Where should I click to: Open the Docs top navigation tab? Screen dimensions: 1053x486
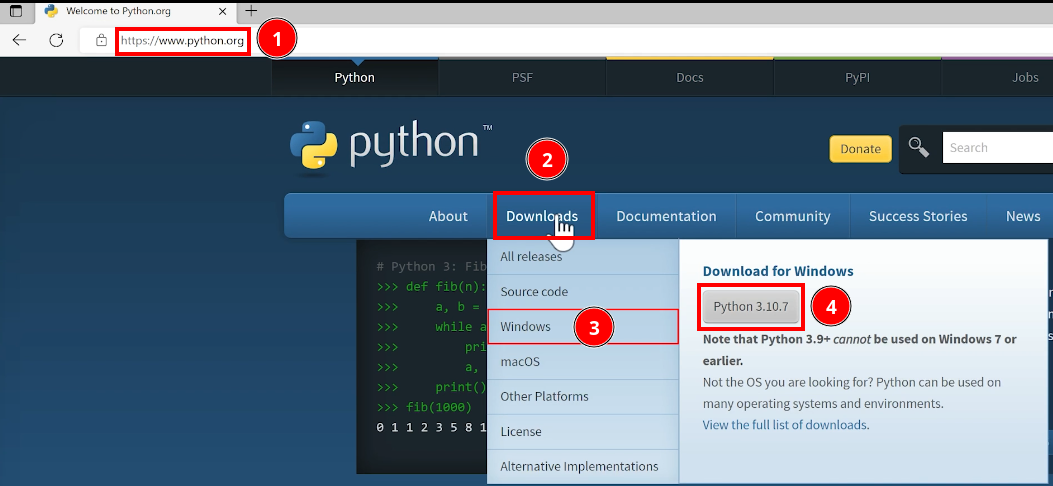tap(690, 77)
